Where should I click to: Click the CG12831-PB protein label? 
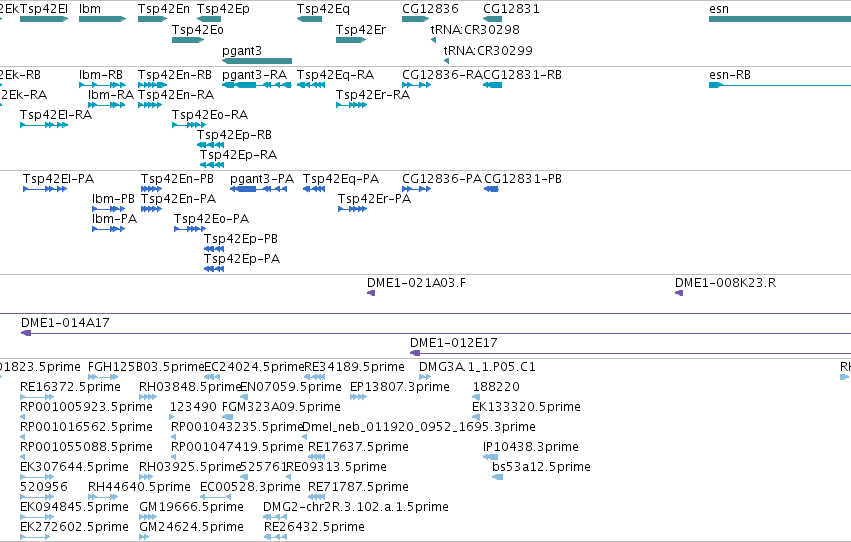(523, 178)
